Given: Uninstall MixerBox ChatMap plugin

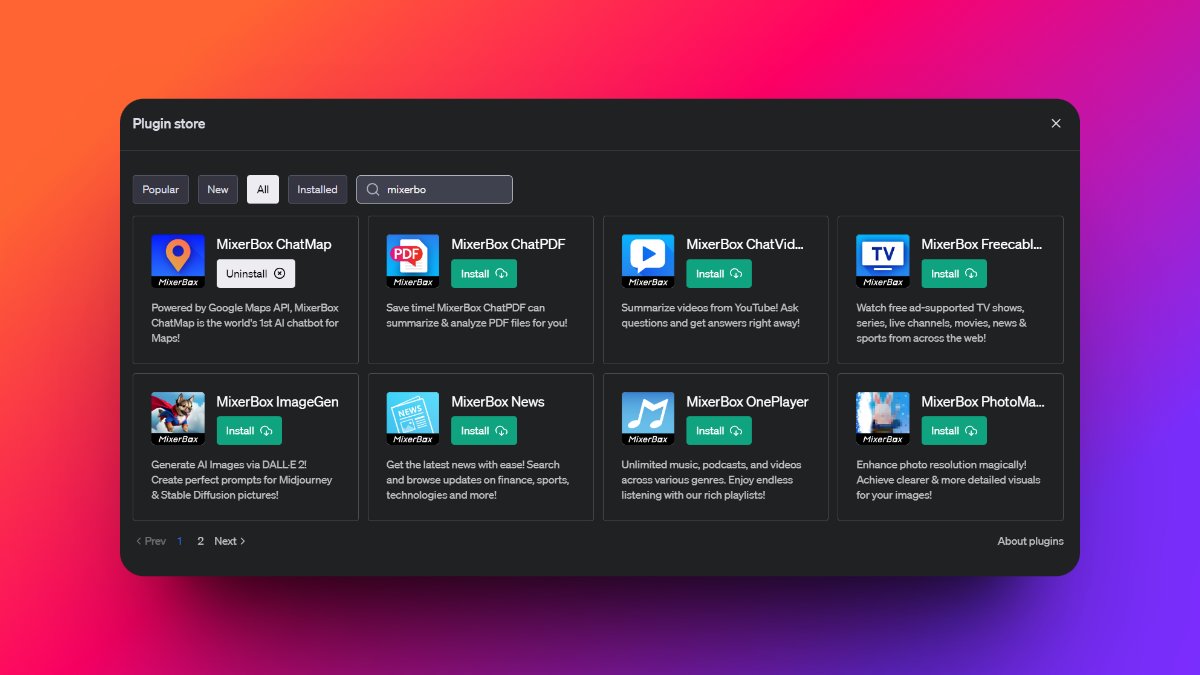Looking at the screenshot, I should click(256, 274).
